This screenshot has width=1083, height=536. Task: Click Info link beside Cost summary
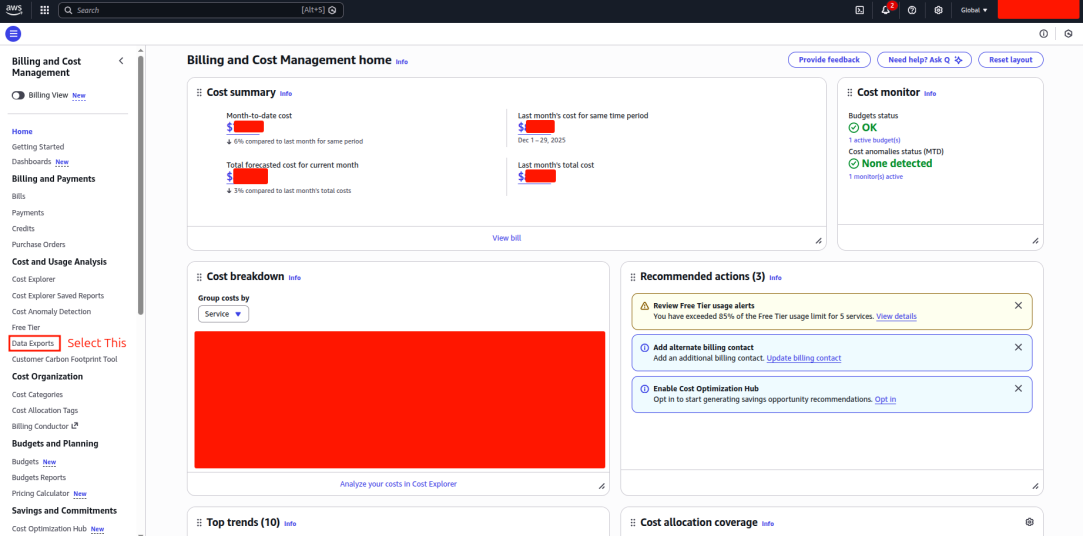pyautogui.click(x=286, y=93)
